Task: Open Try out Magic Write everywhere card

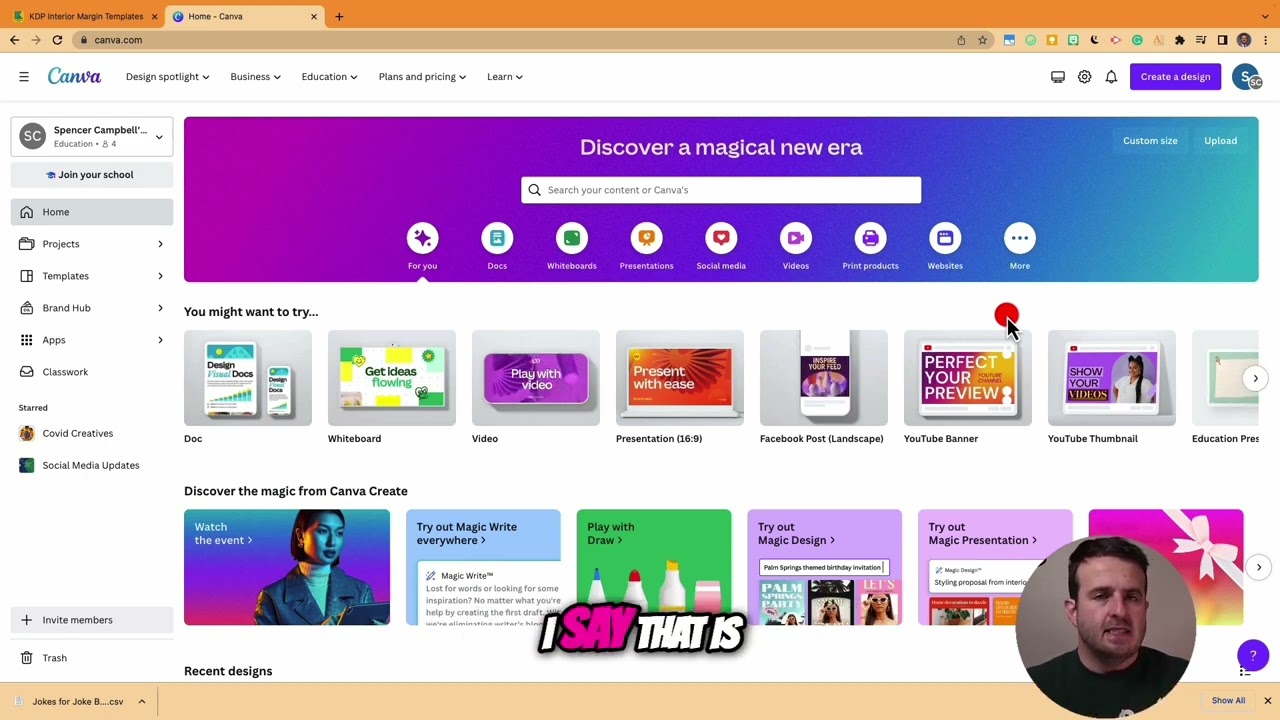Action: click(x=483, y=567)
